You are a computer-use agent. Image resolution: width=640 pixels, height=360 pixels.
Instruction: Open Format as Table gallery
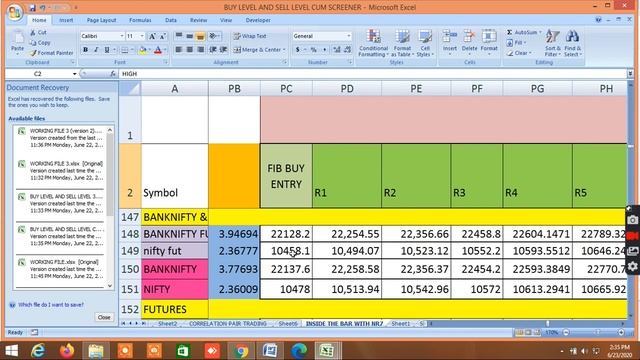402,43
